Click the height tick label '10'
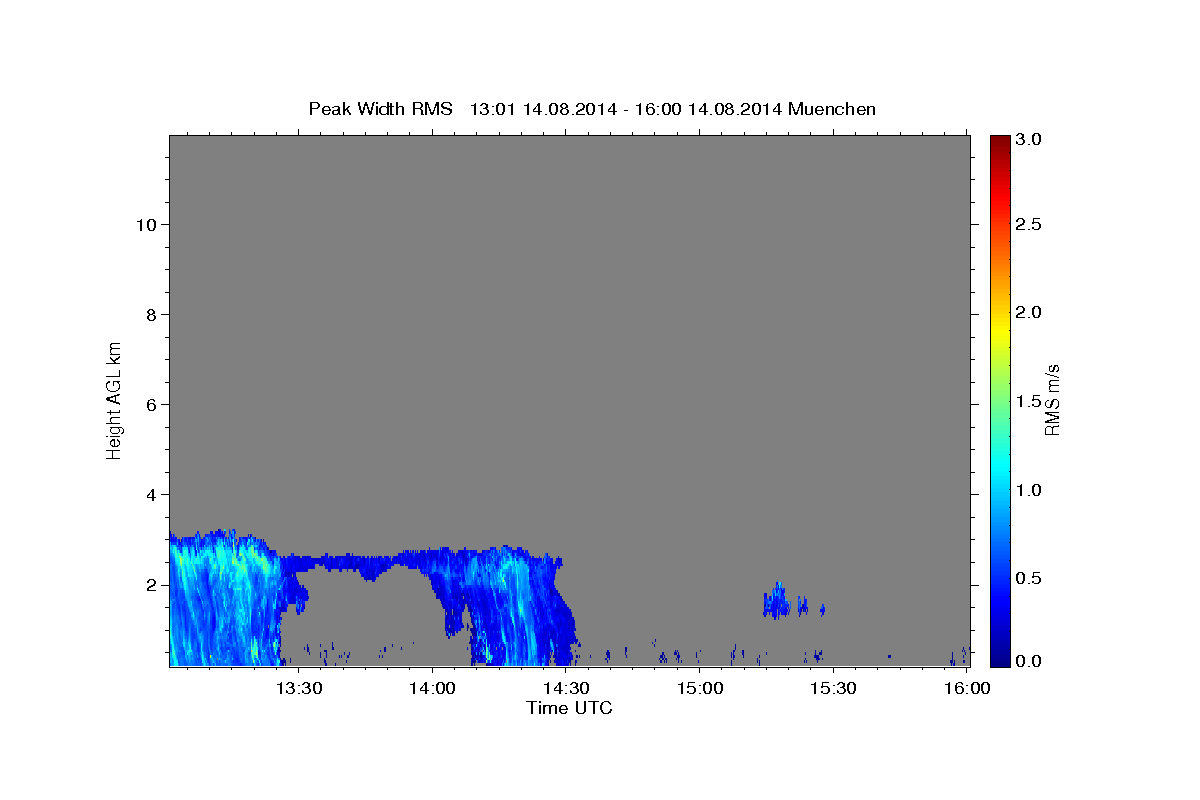Viewport: 1200px width, 800px height. pos(146,225)
